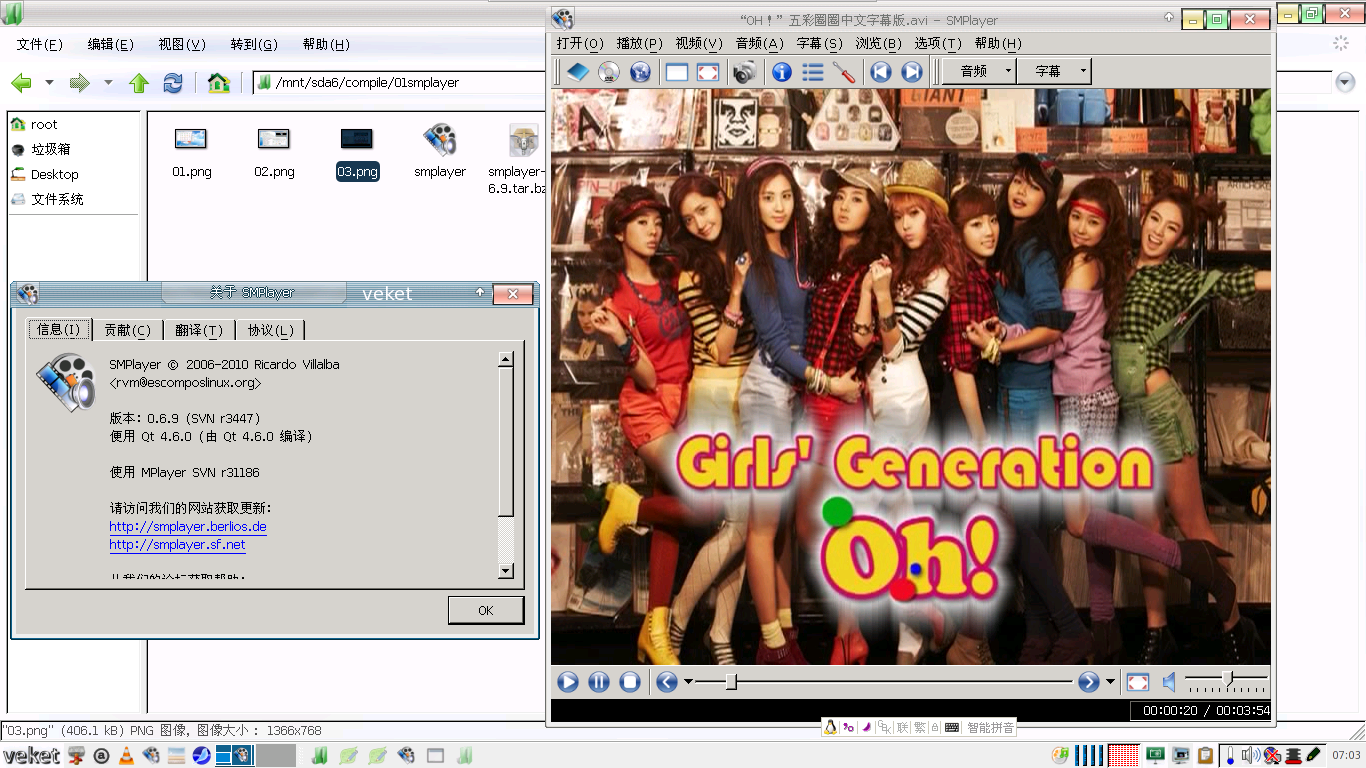Open the 选项(T) menu in SMPlayer
Image resolution: width=1366 pixels, height=768 pixels.
click(938, 43)
